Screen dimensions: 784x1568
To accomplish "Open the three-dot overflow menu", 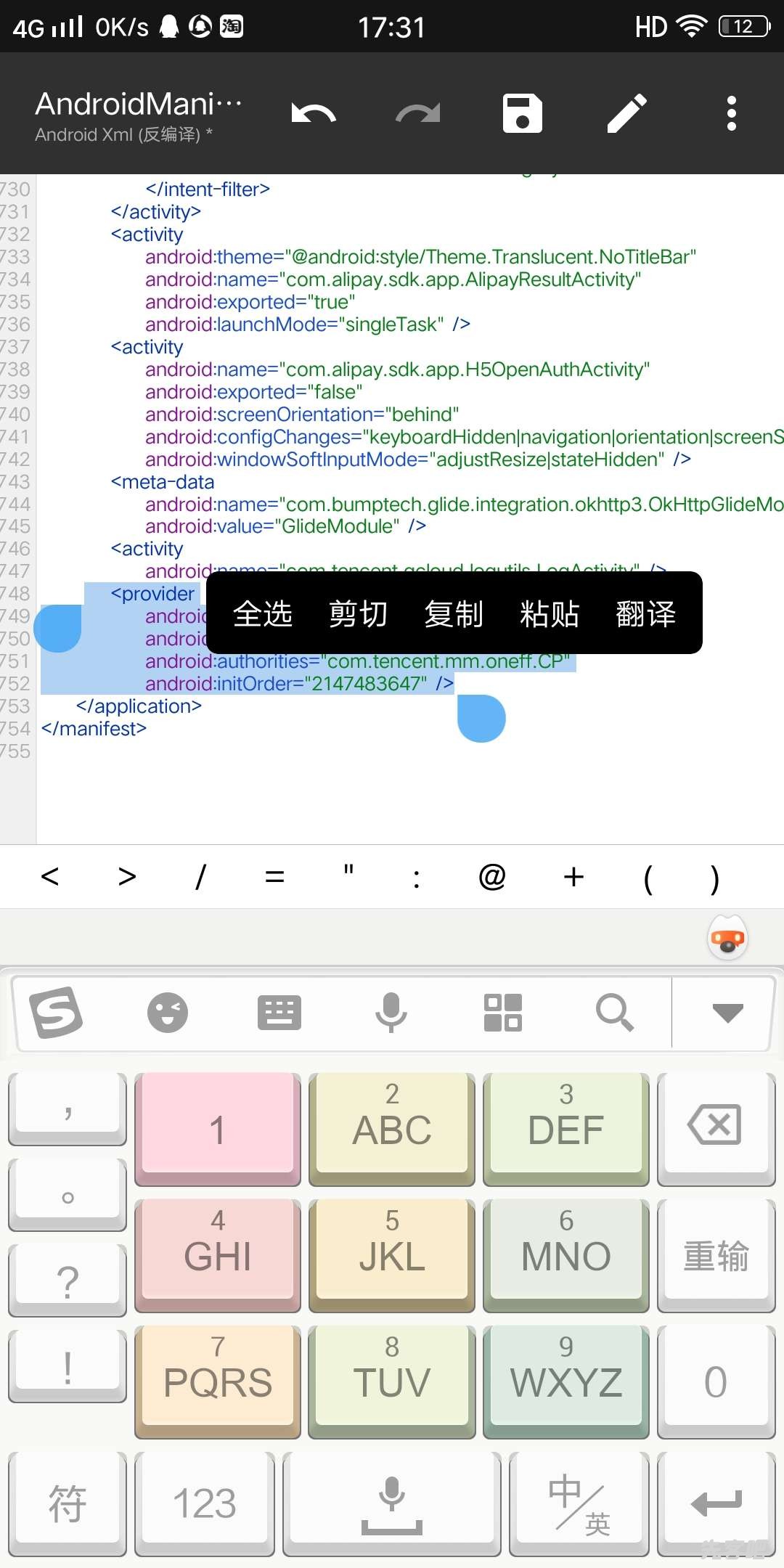I will pyautogui.click(x=731, y=114).
